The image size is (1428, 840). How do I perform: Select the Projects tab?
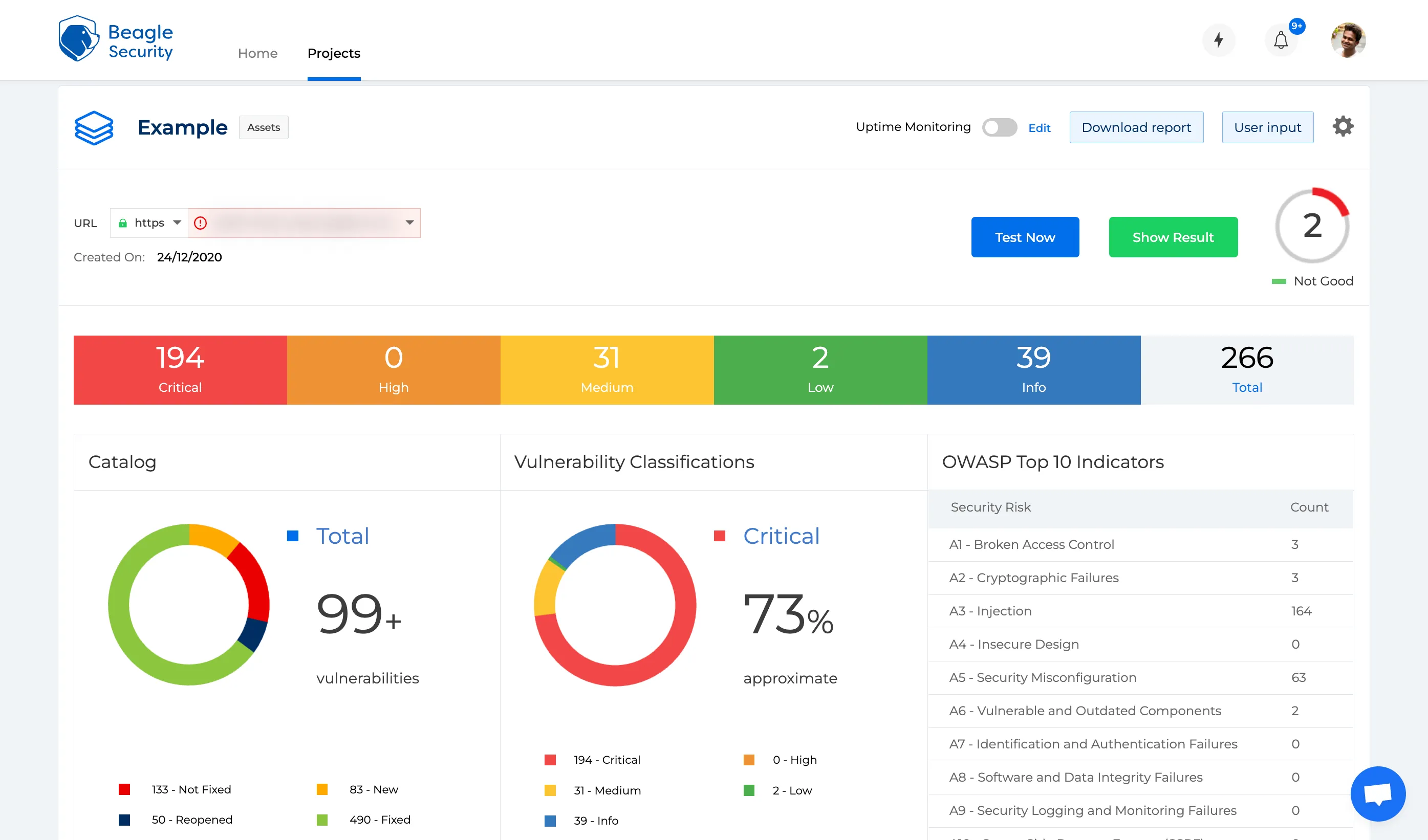(x=334, y=53)
